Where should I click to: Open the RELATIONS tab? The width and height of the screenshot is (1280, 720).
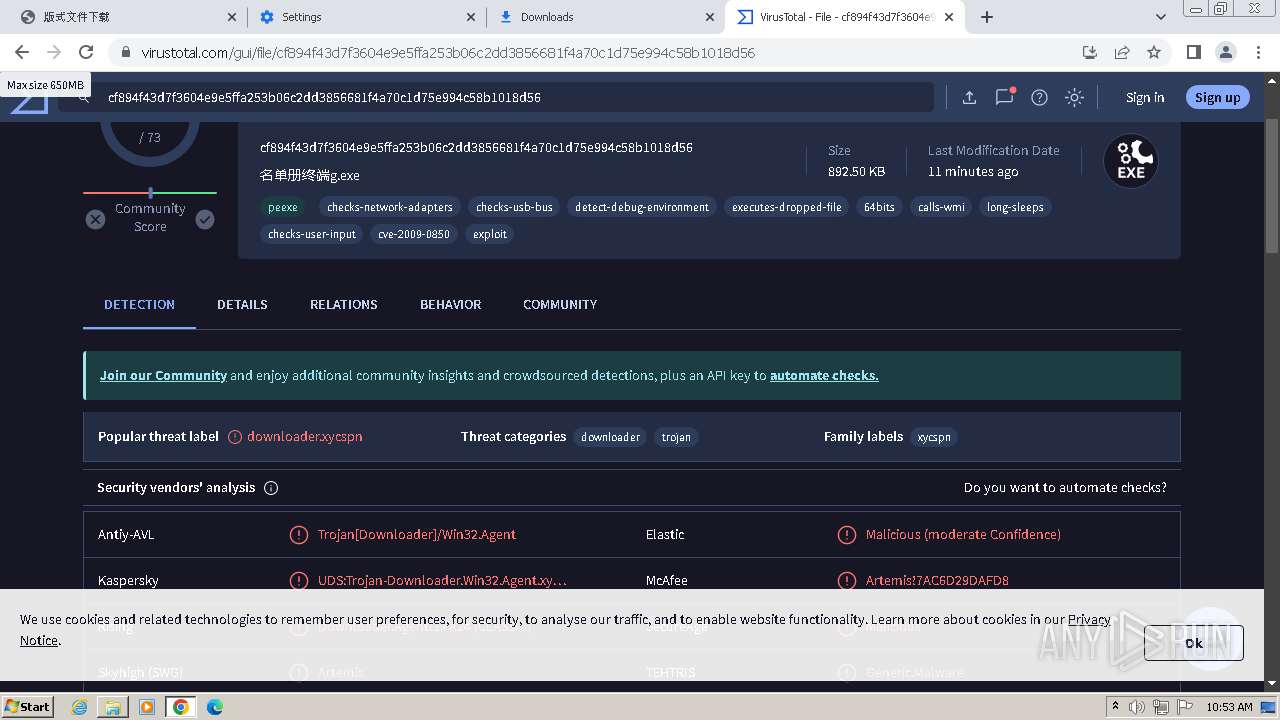click(344, 304)
